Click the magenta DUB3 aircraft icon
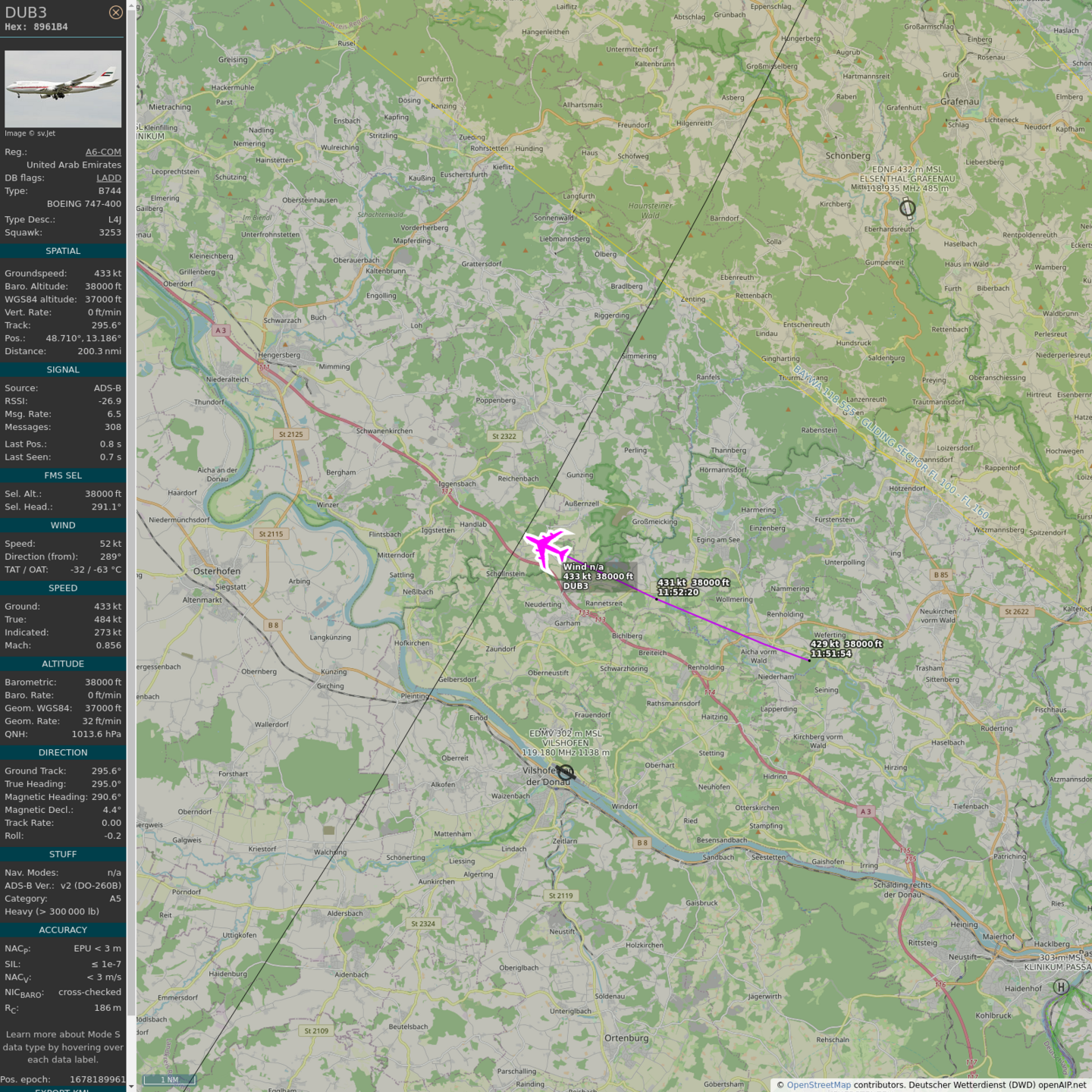Viewport: 1092px width, 1092px height. [548, 548]
